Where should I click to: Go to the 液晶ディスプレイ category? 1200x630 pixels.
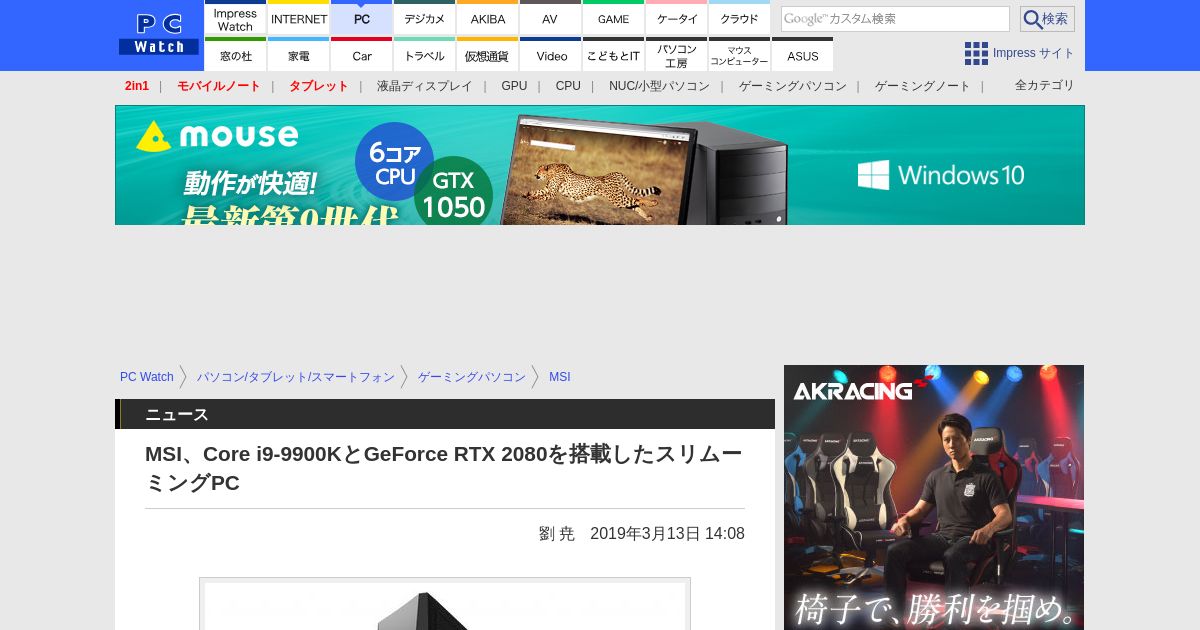(x=424, y=86)
